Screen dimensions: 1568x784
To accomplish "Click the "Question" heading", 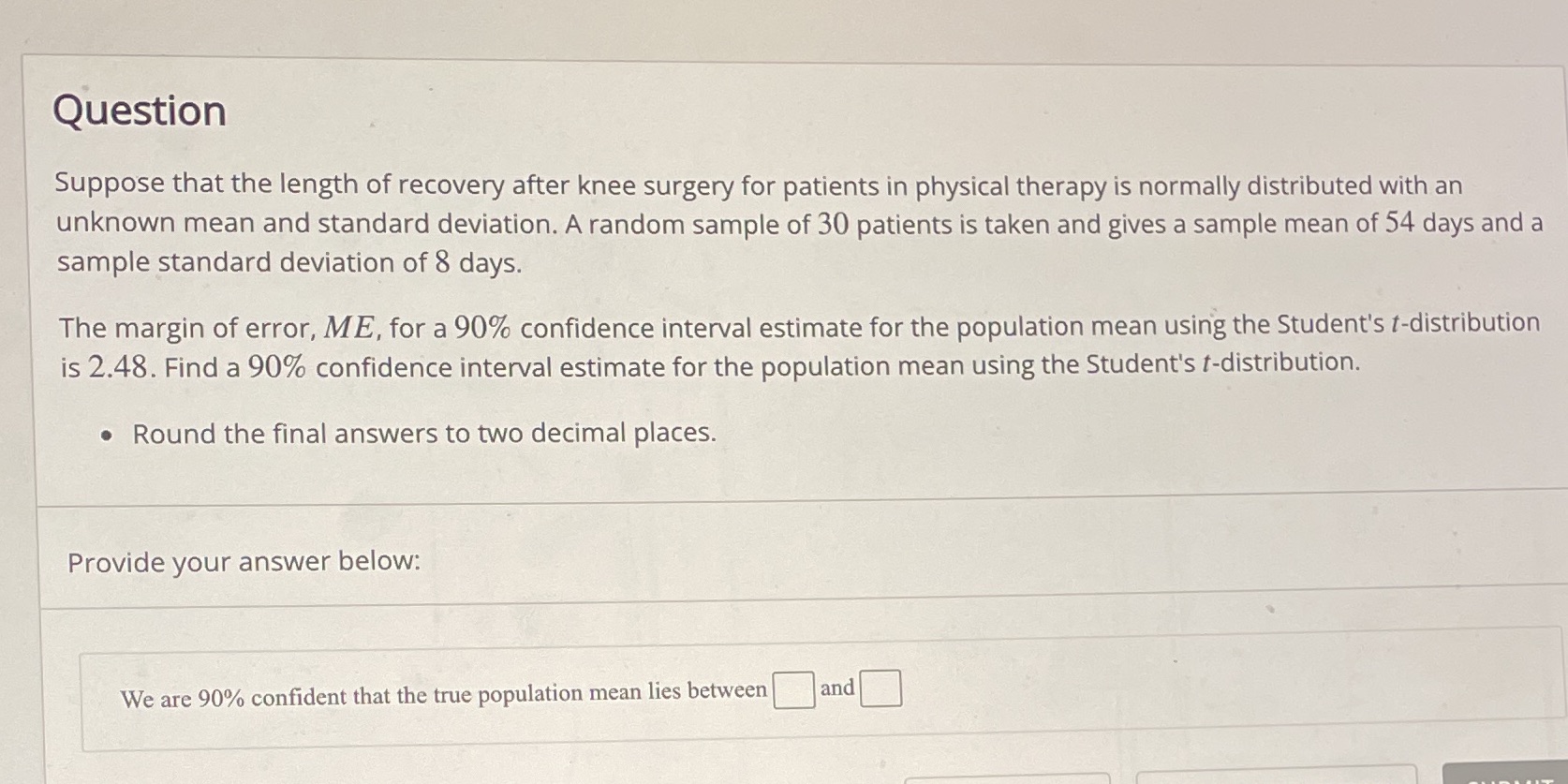I will tap(140, 111).
